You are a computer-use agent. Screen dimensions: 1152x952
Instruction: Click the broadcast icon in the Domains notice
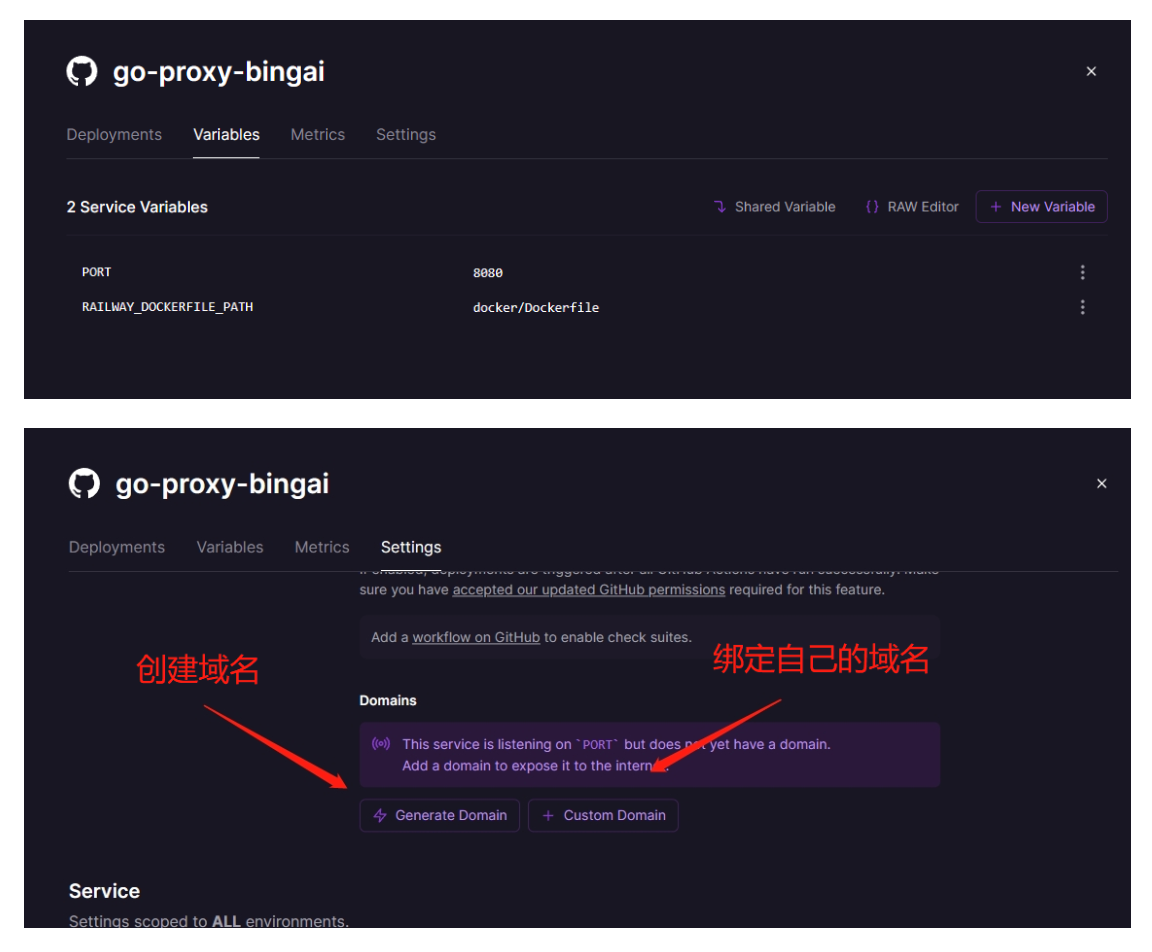[x=381, y=744]
